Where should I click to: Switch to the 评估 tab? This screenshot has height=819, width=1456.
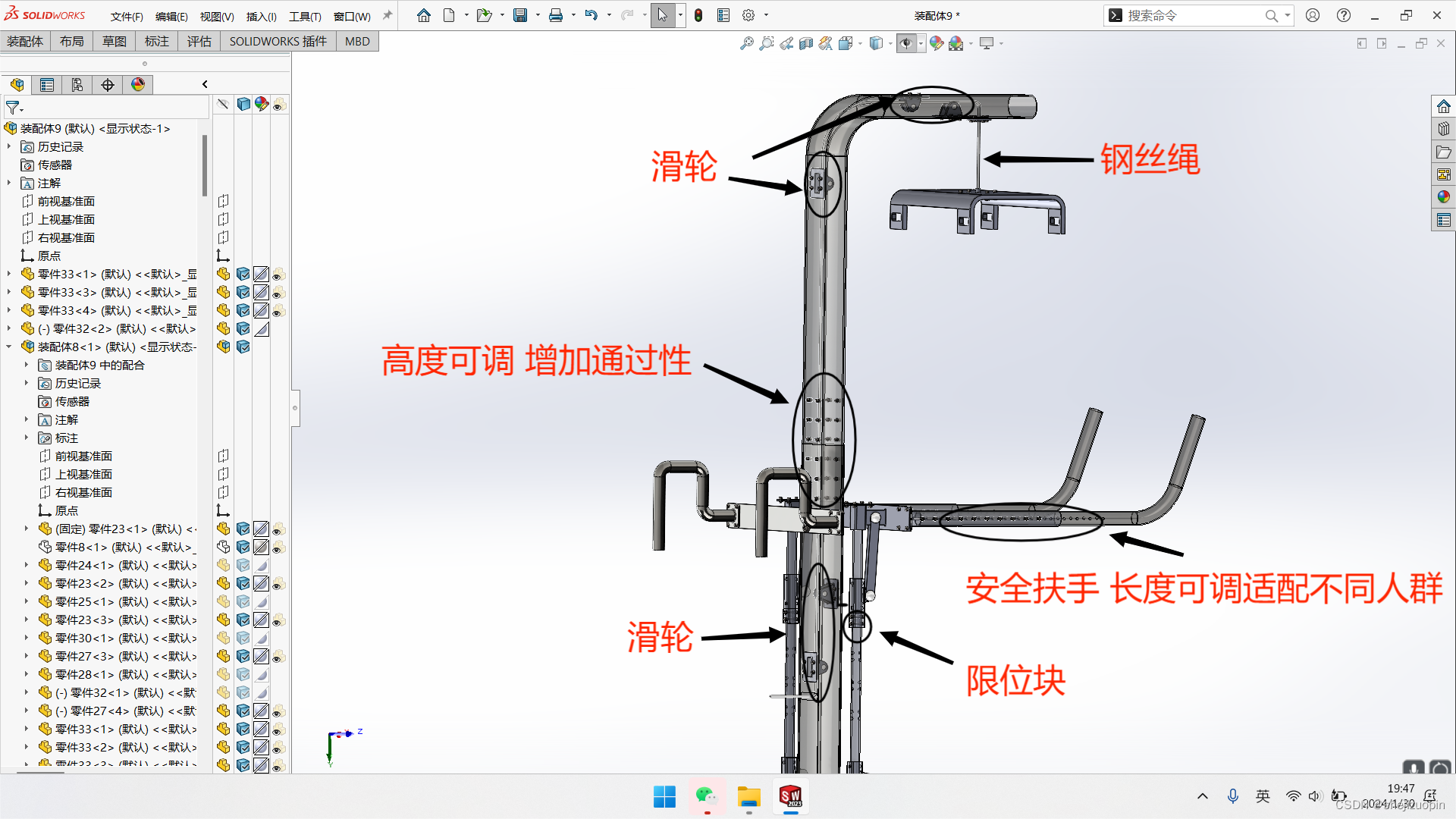199,42
